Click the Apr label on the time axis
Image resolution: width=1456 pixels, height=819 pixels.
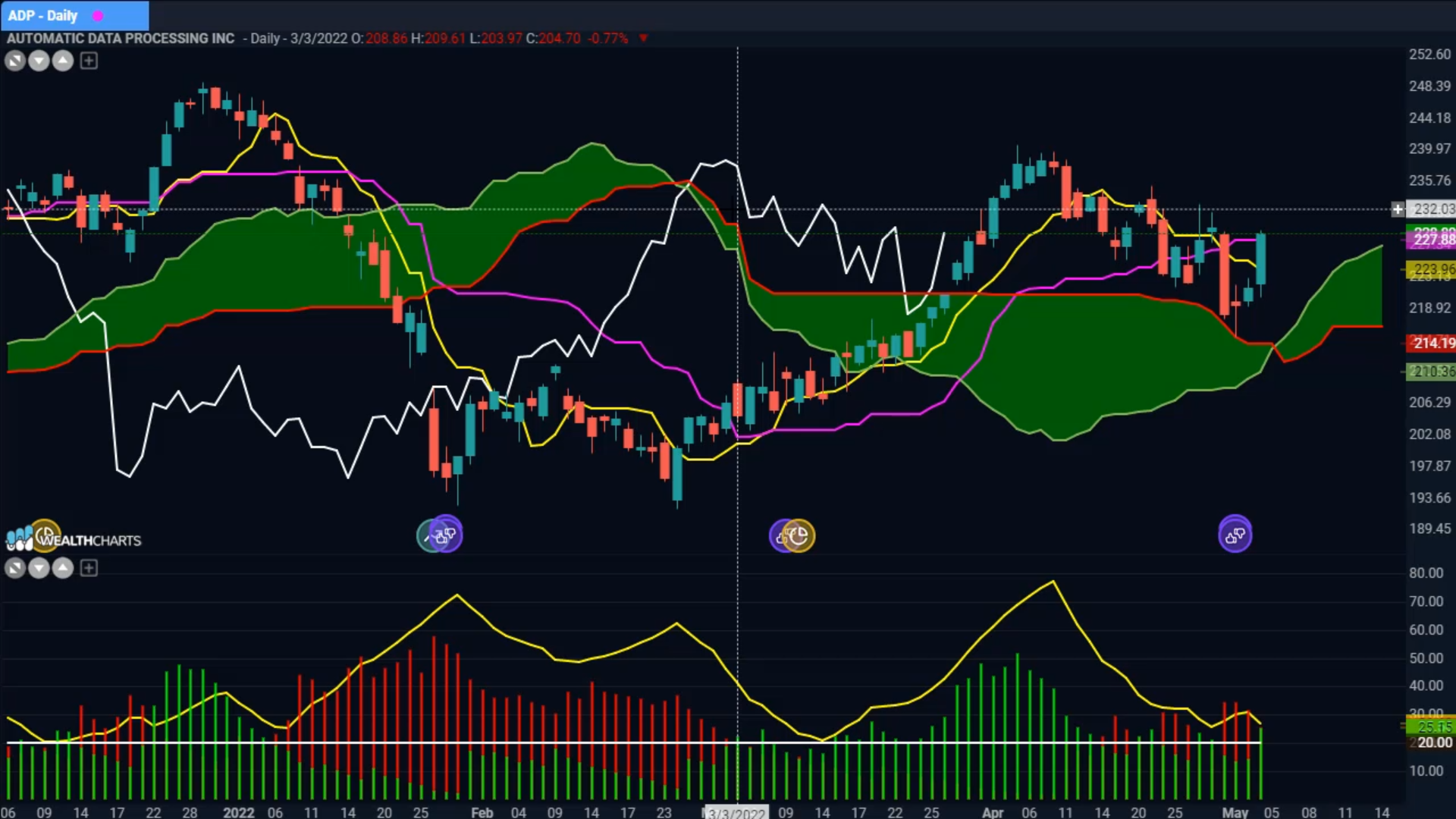[992, 812]
